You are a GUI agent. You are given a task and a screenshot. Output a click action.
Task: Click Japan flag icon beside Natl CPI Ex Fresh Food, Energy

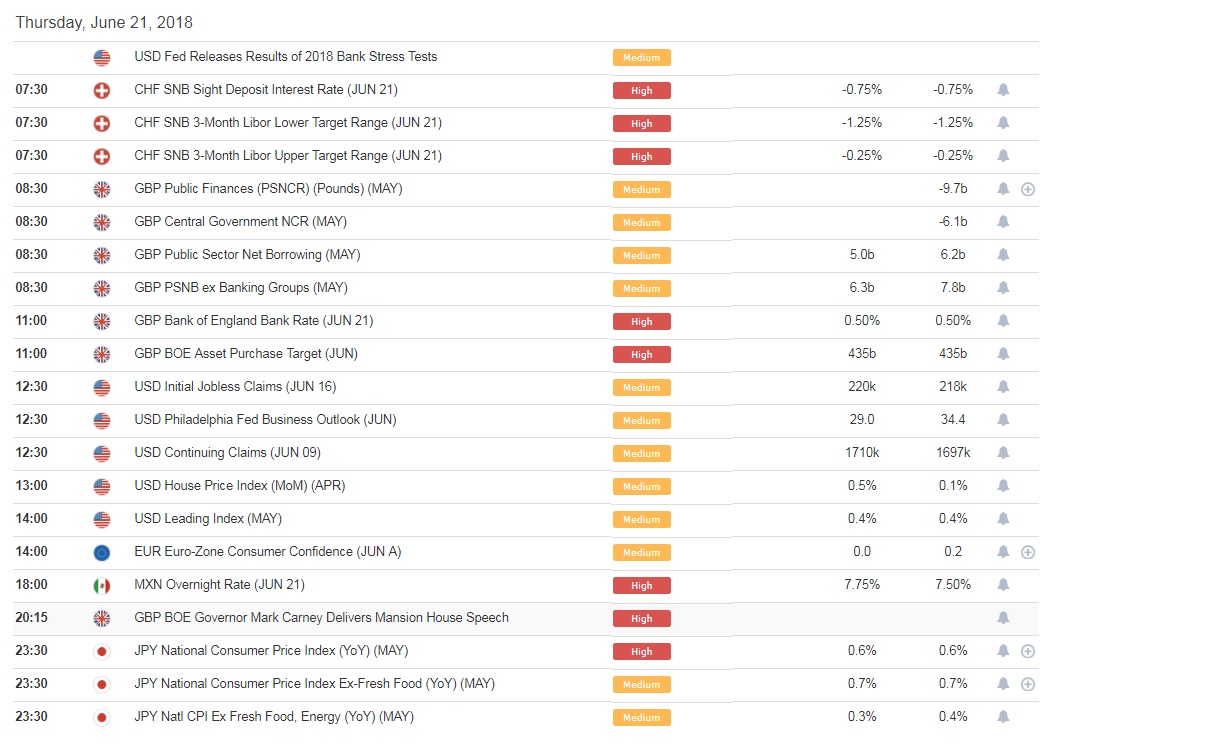(x=101, y=717)
